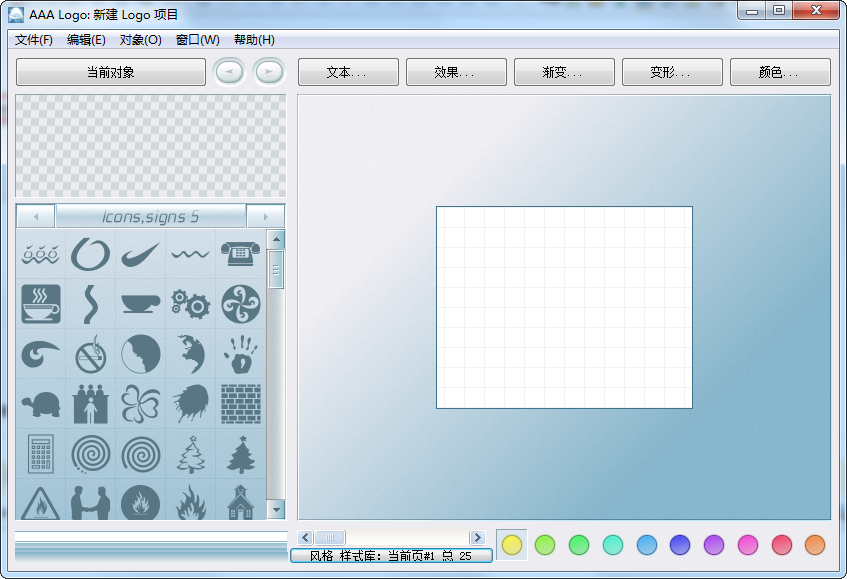Choose the calculator icon
Screen dimensions: 847x579
pos(41,454)
